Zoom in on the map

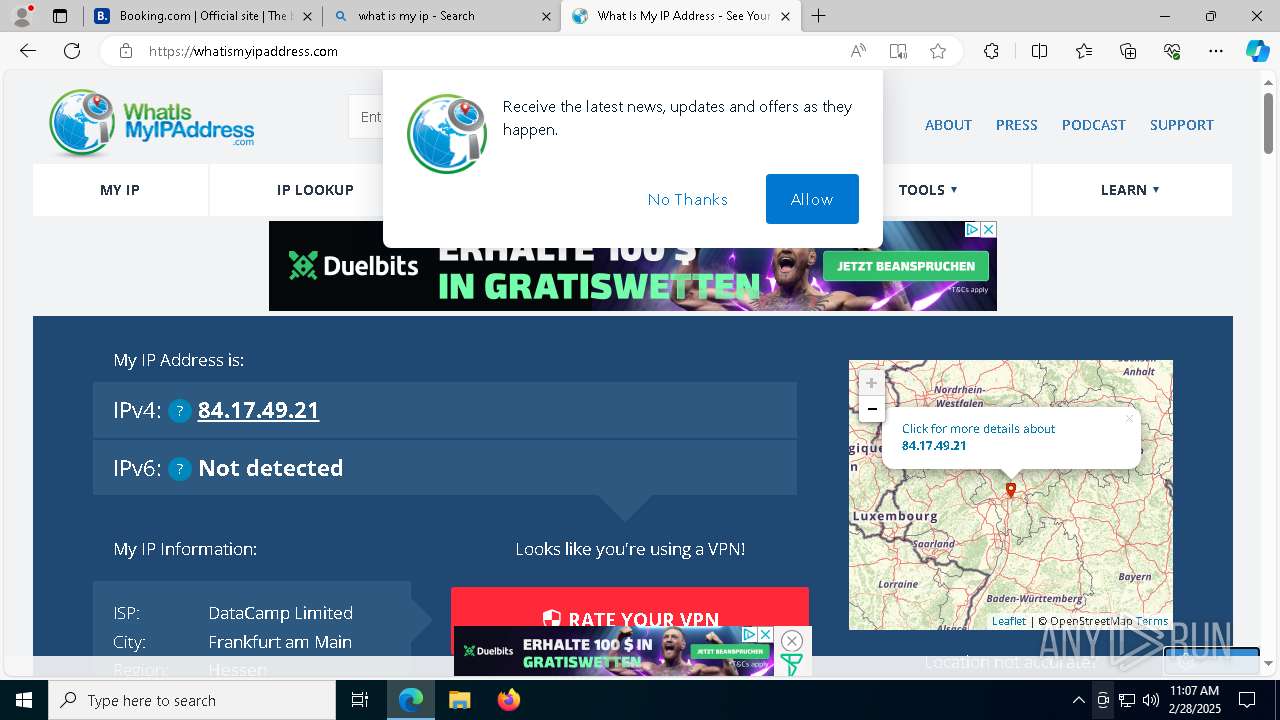tap(871, 383)
